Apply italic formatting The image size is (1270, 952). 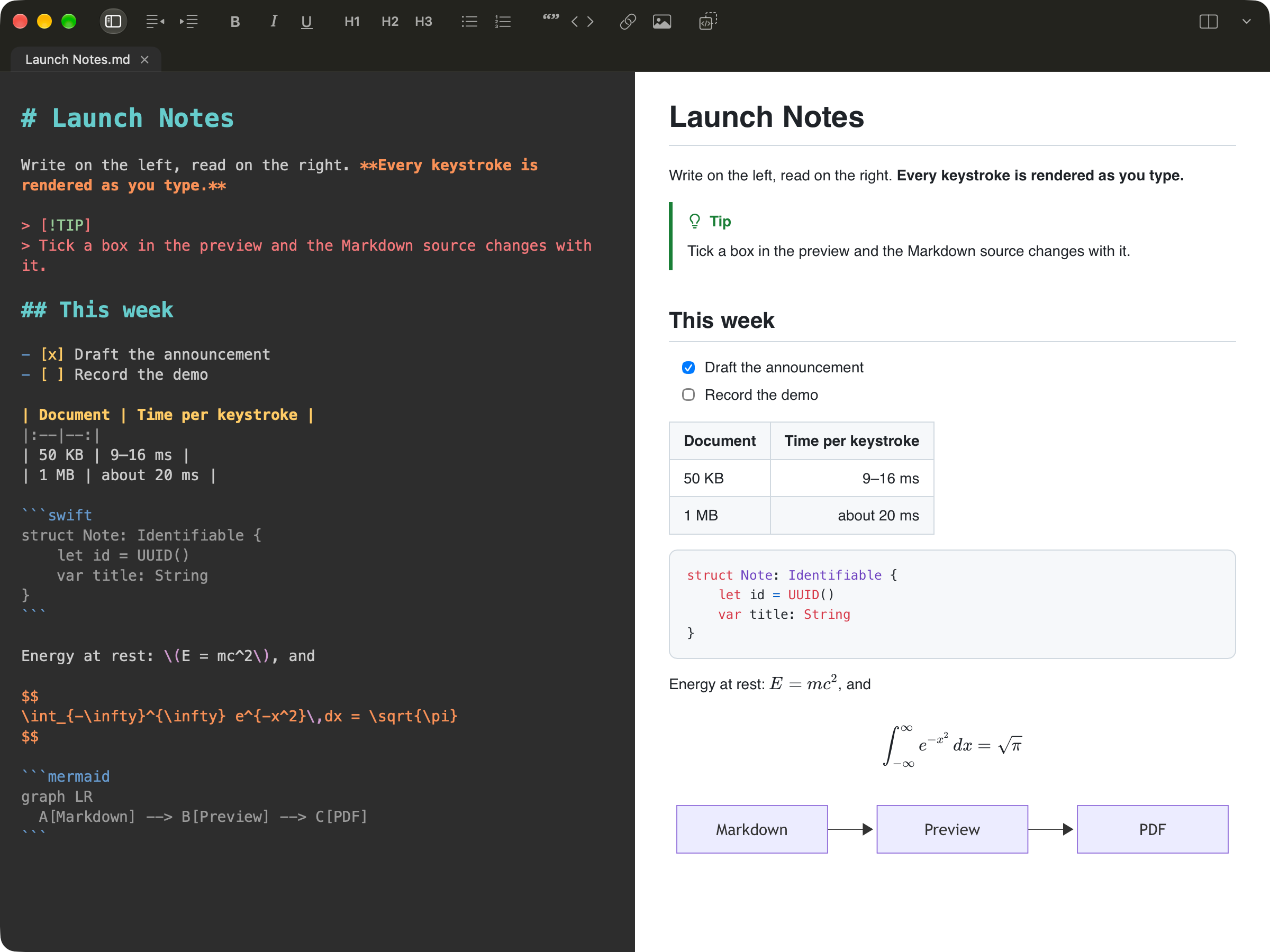(274, 22)
